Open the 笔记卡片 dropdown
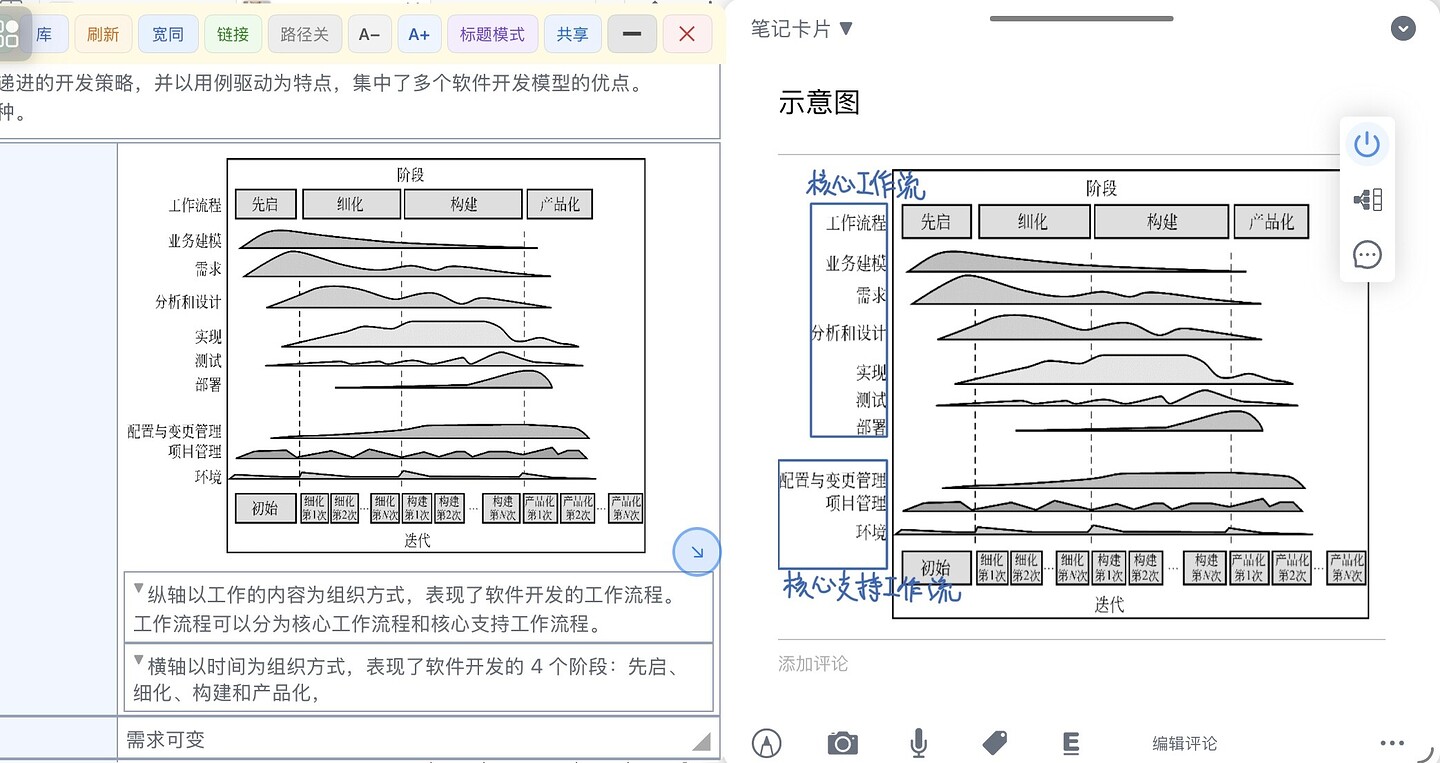 coord(802,29)
